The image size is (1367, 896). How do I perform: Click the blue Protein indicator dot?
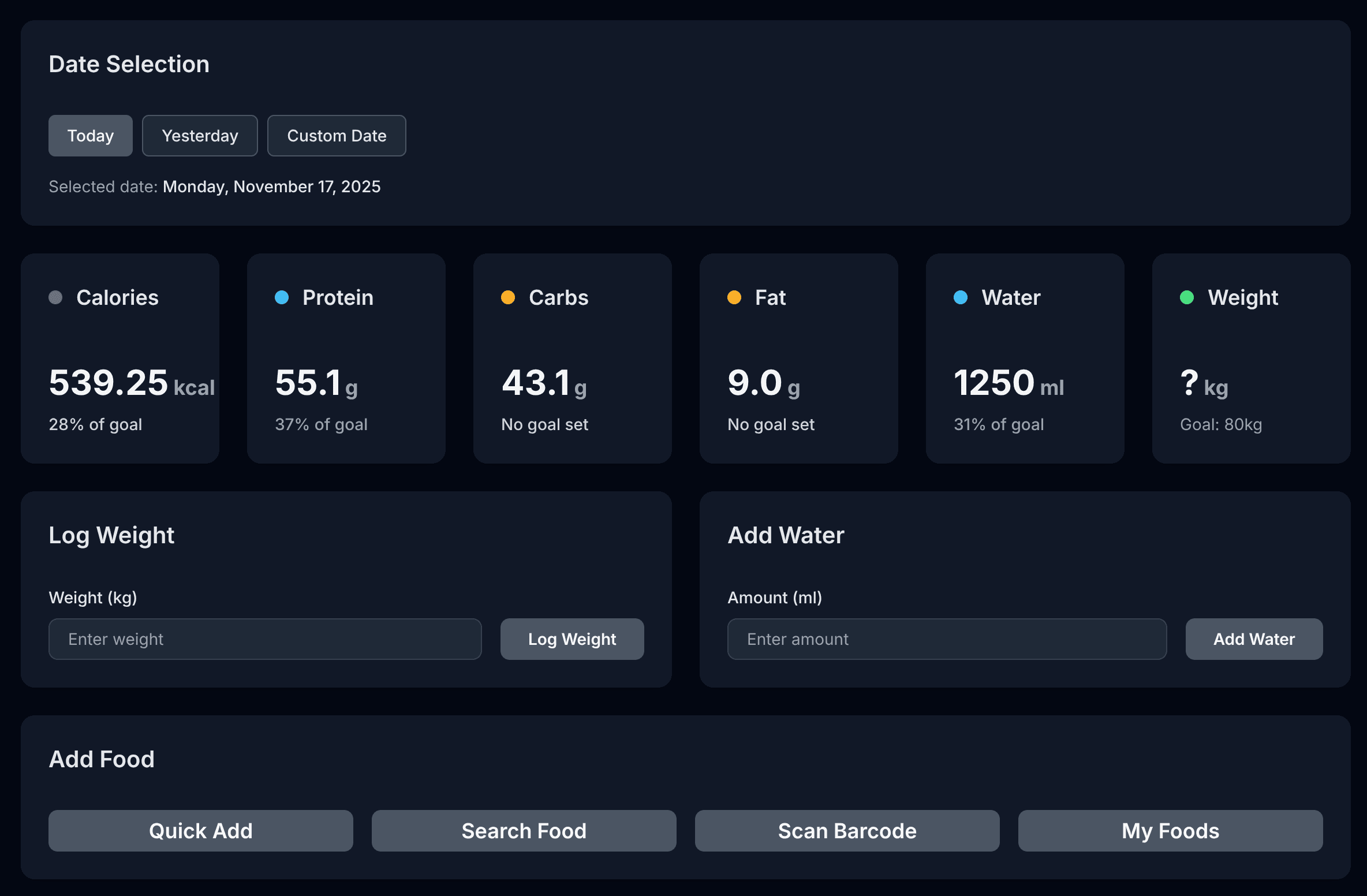[282, 297]
